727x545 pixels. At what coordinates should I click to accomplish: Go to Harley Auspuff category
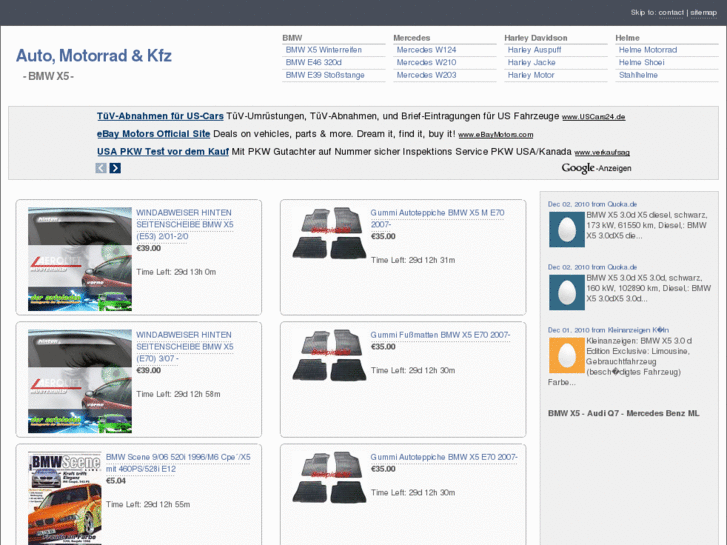(534, 50)
